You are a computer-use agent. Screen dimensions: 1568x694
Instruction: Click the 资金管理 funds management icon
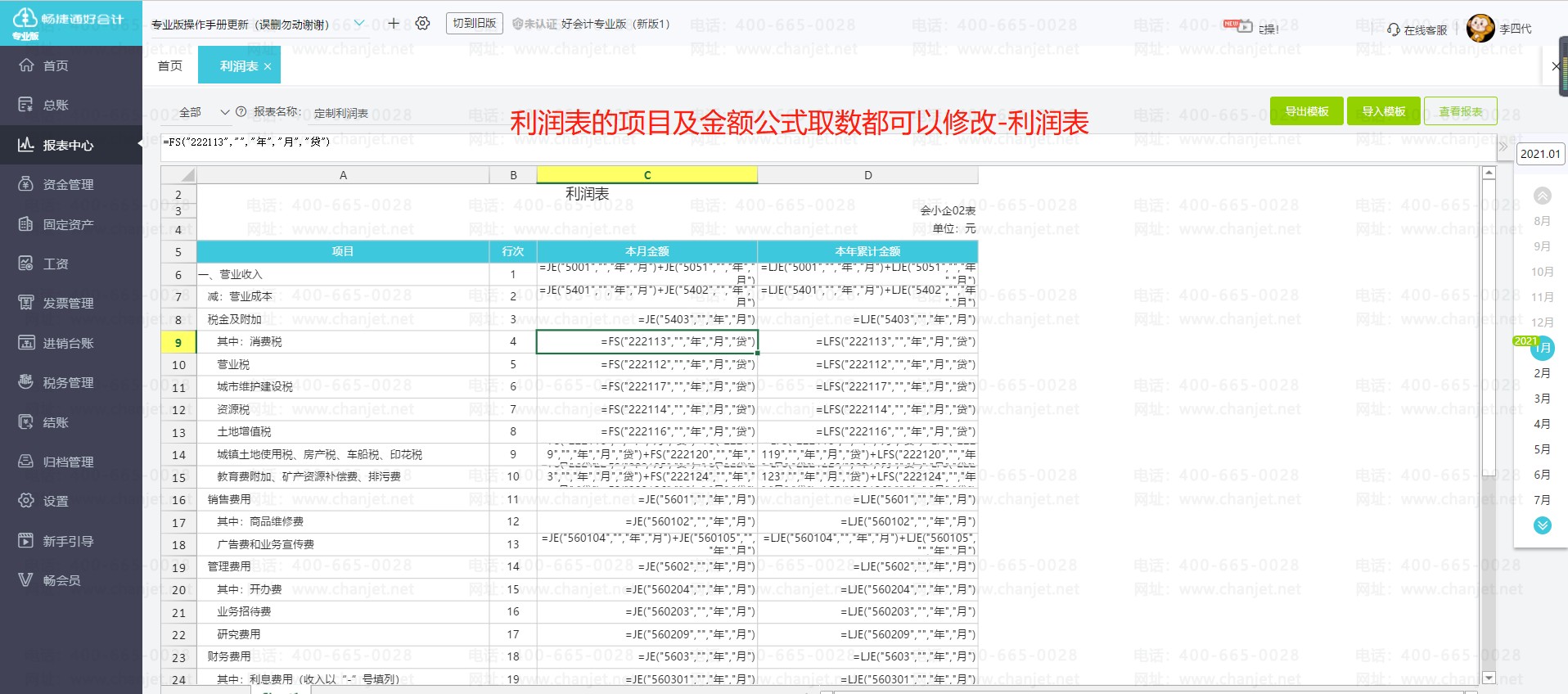(x=26, y=184)
